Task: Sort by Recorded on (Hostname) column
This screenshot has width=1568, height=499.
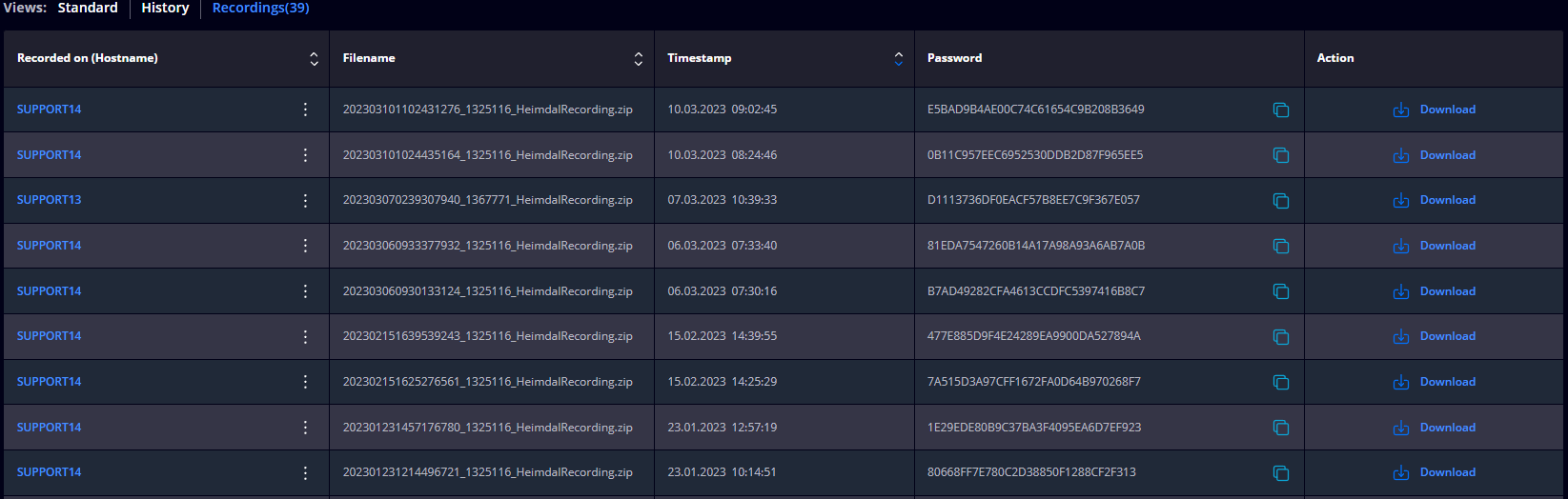Action: click(x=314, y=59)
